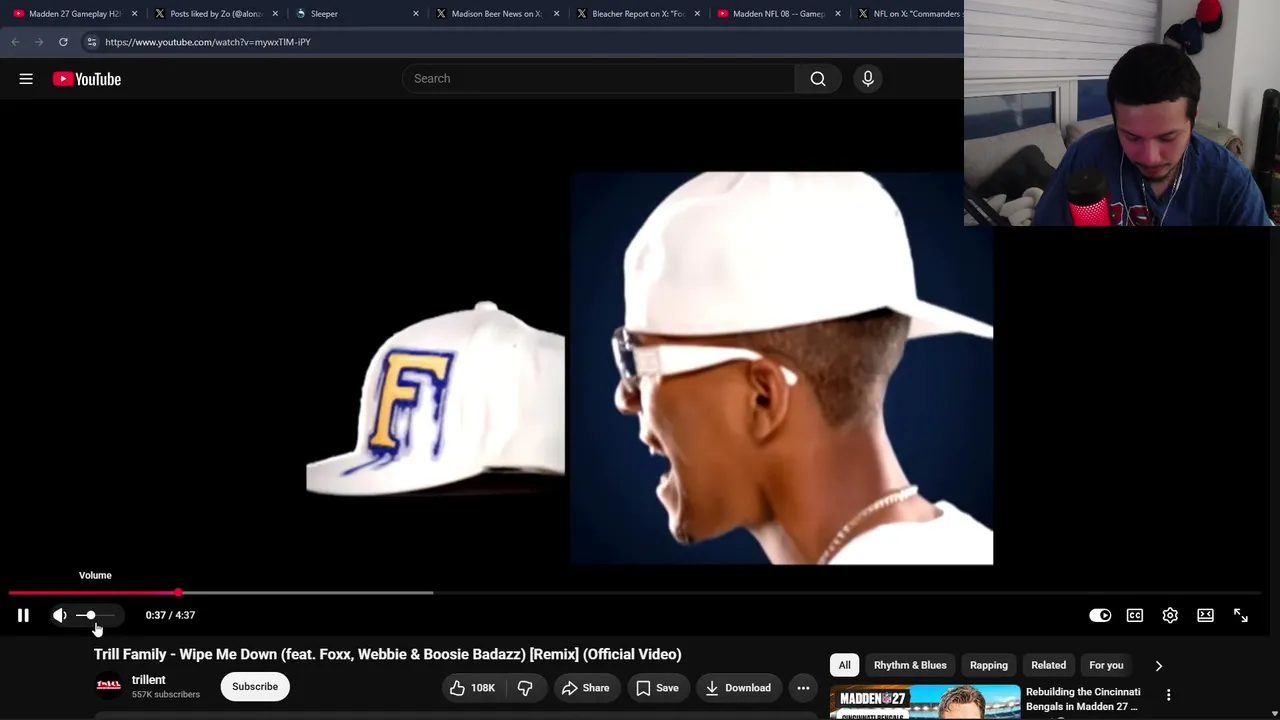Click the 557K subscribers count
The height and width of the screenshot is (720, 1280).
point(166,695)
